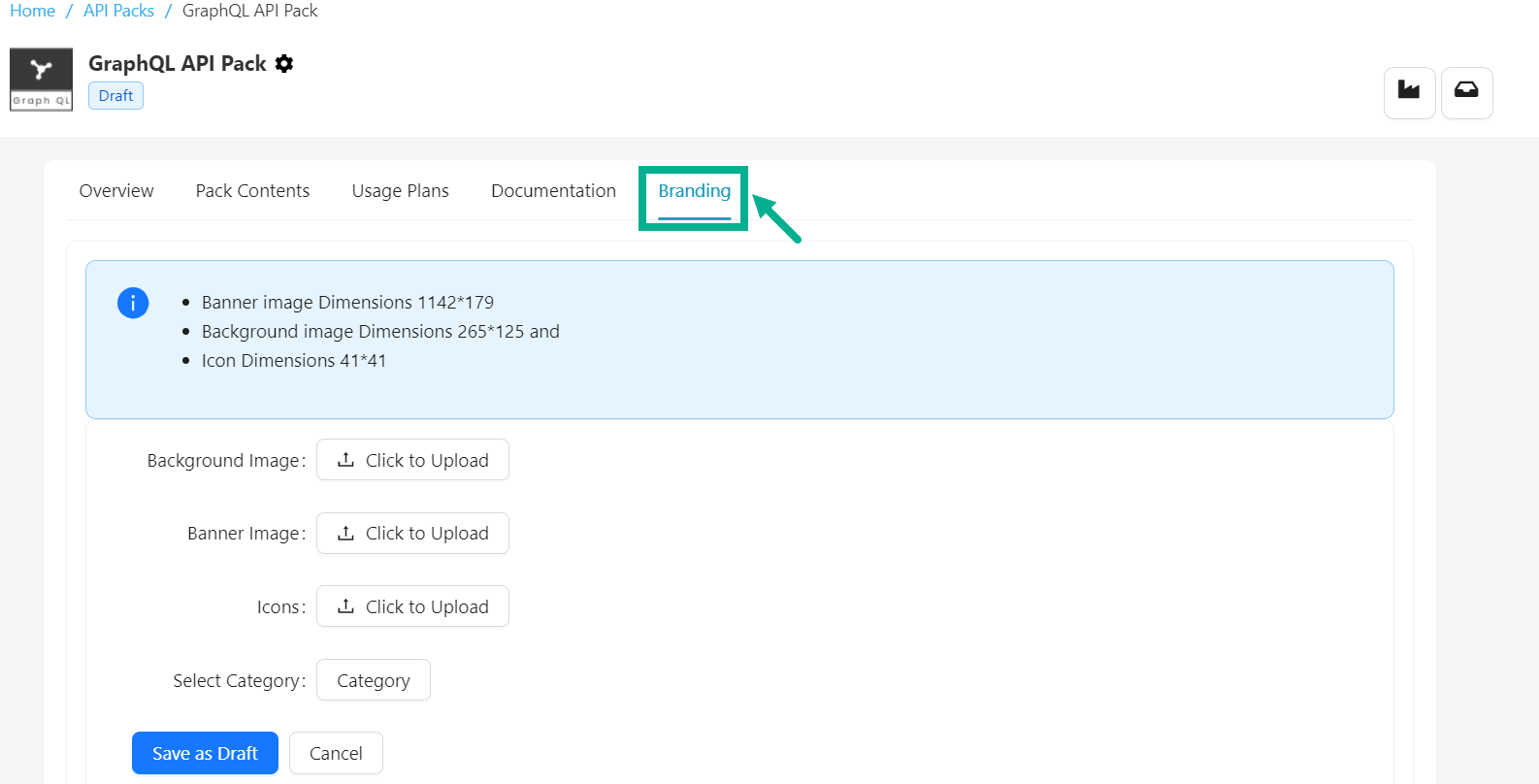Click the Banner Image upload button text
The image size is (1539, 784).
[x=427, y=533]
